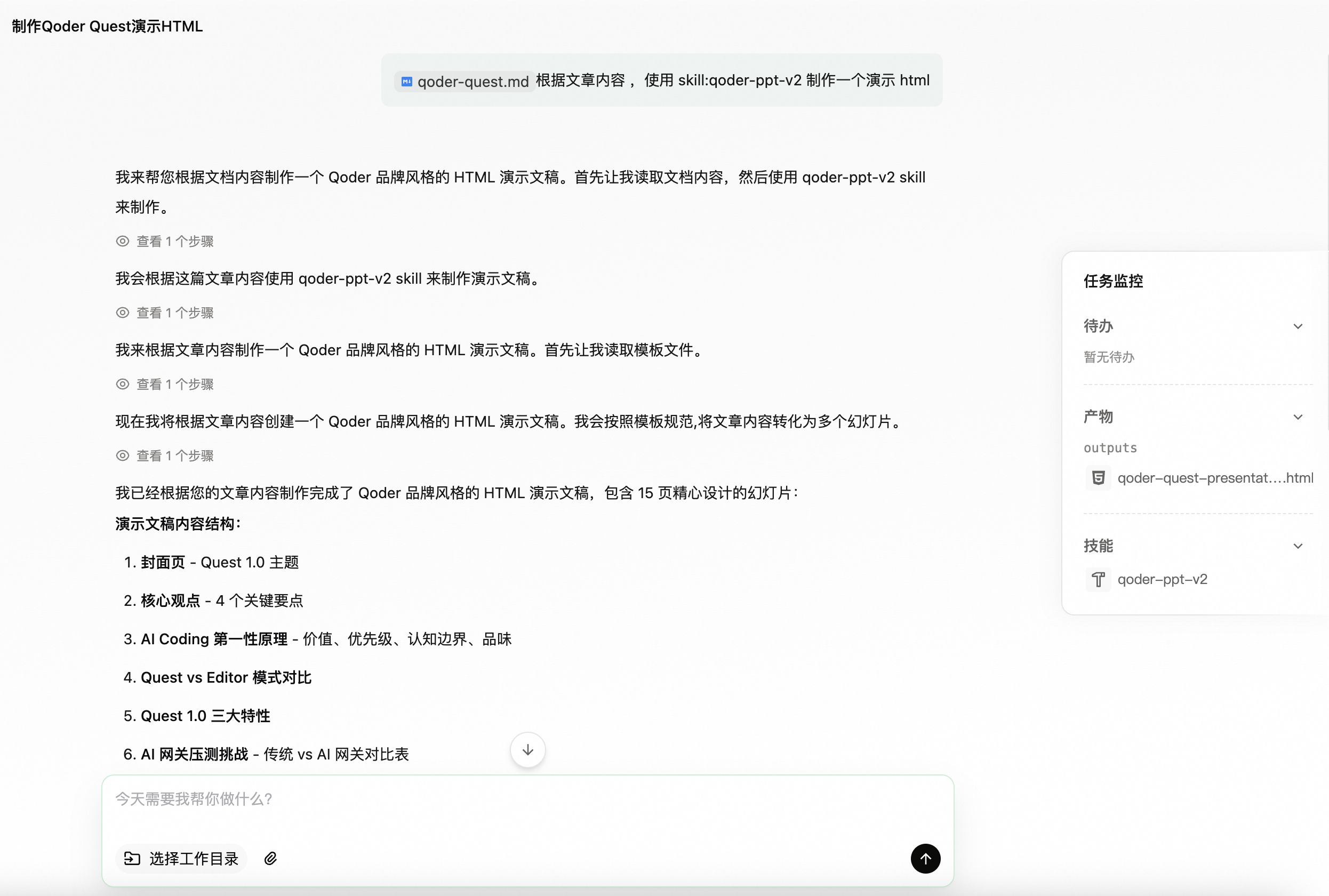Click the scroll-to-bottom arrow button

coord(527,750)
